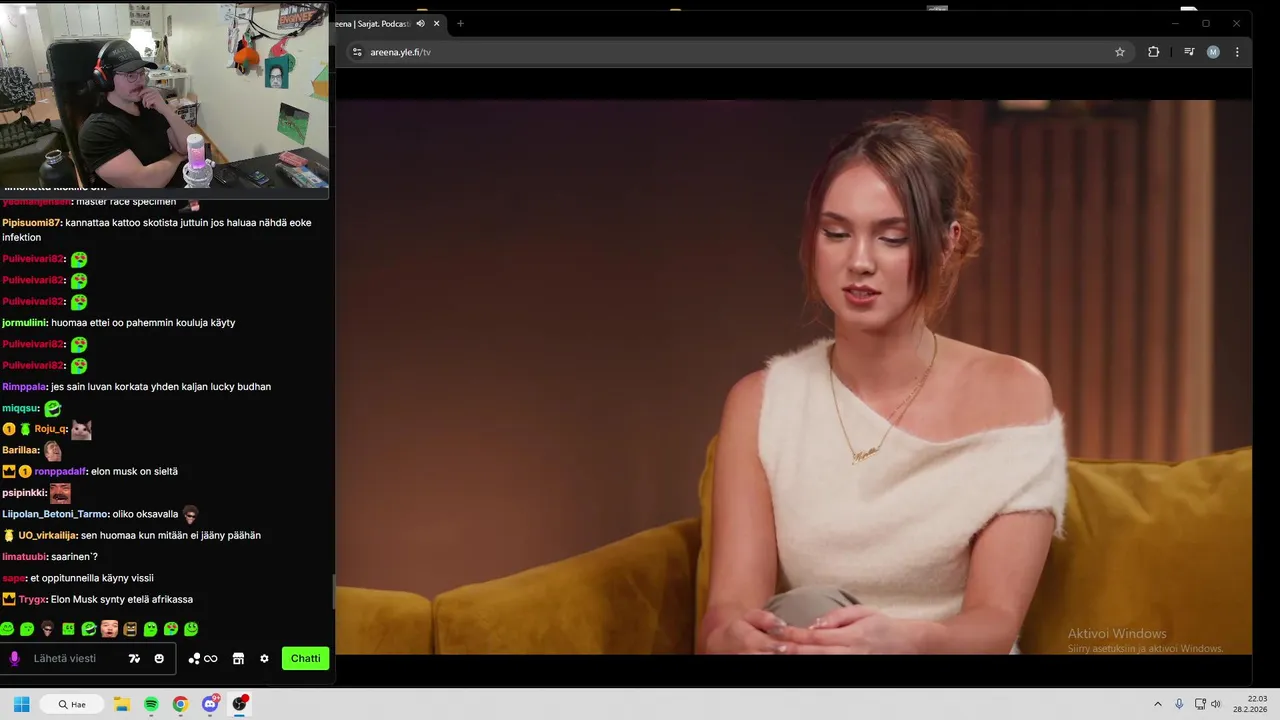The image size is (1280, 720).
Task: Click username Roju_q in chat
Action: click(x=50, y=429)
